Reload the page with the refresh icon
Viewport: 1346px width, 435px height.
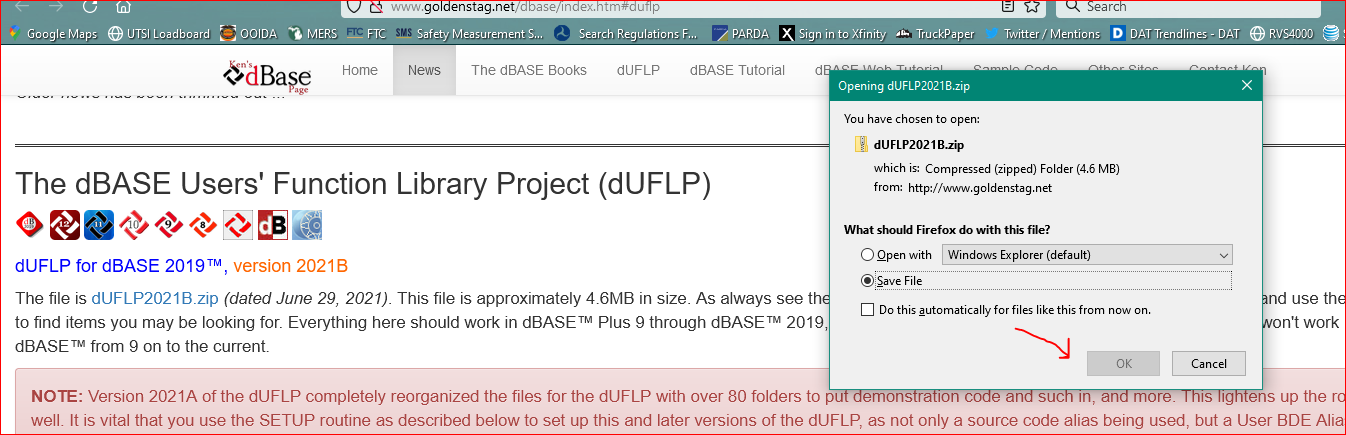click(90, 7)
